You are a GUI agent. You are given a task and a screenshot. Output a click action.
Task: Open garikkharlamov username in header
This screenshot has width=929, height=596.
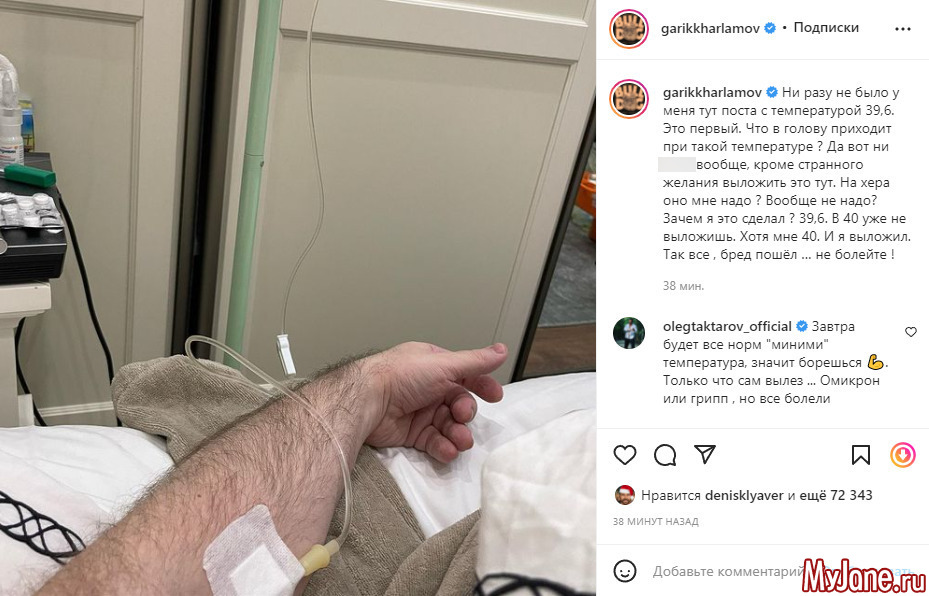point(710,28)
